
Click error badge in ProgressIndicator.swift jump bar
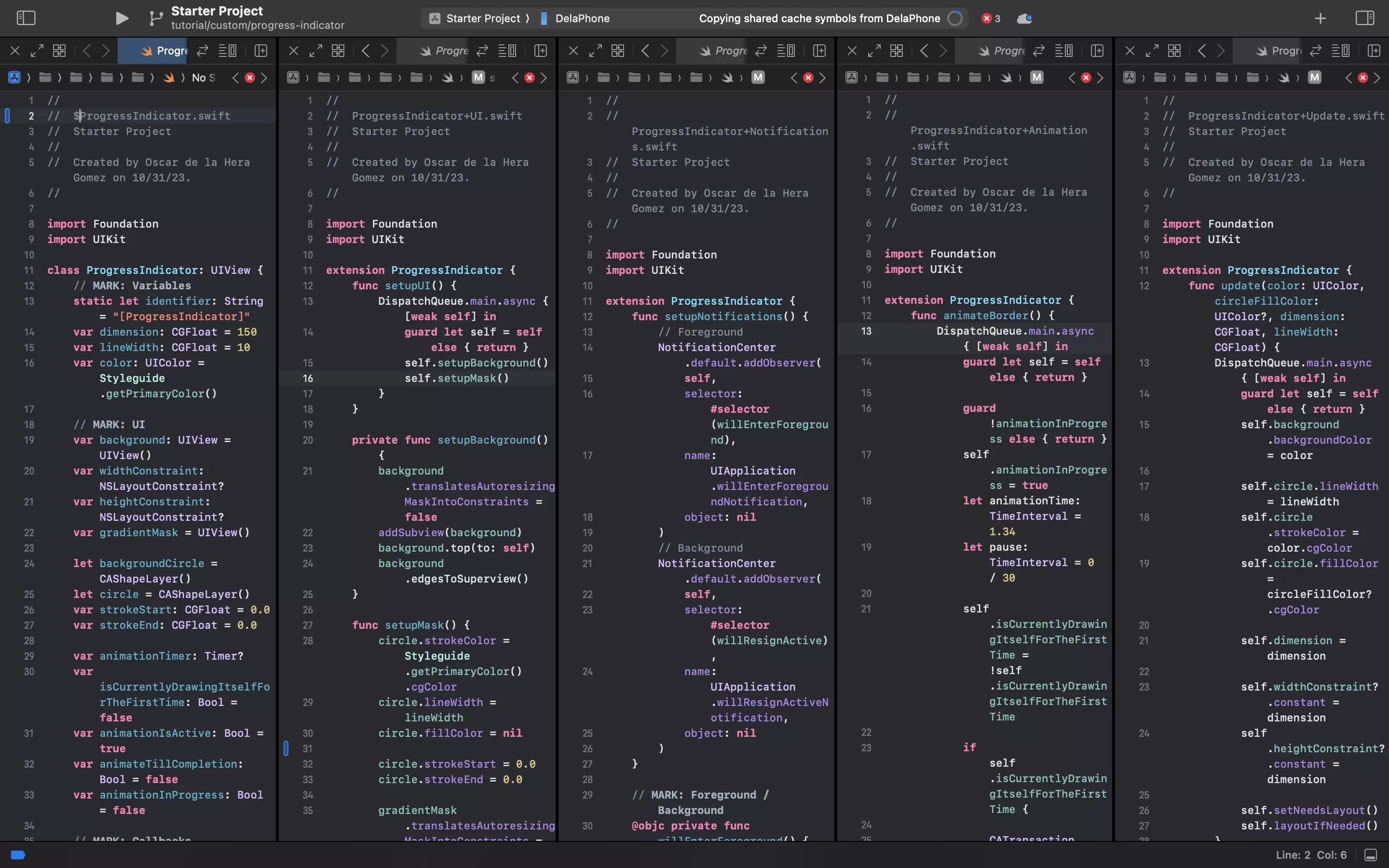tap(250, 77)
